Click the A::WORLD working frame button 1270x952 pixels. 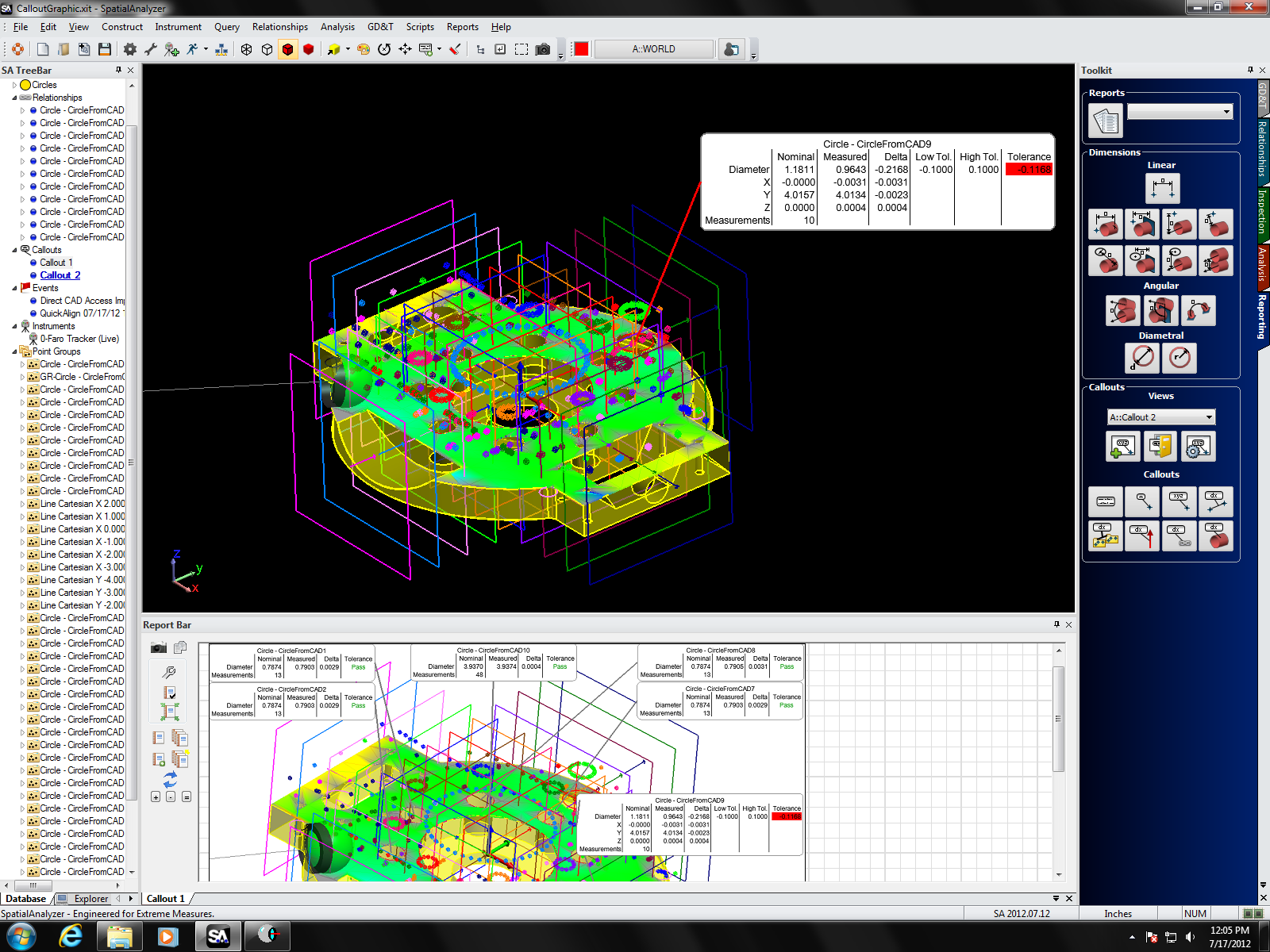click(x=653, y=49)
